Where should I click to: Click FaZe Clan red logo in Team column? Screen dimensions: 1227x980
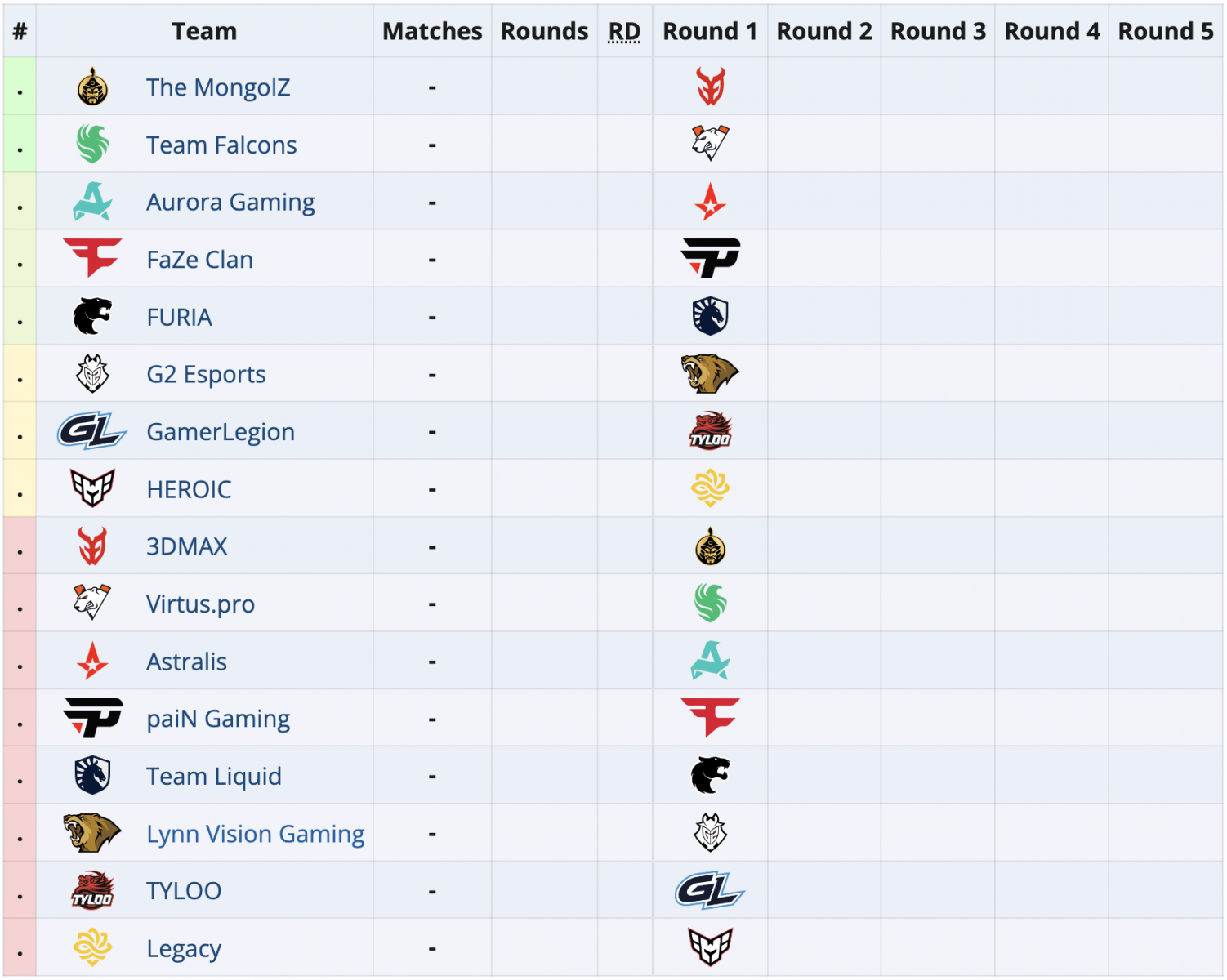click(x=92, y=258)
